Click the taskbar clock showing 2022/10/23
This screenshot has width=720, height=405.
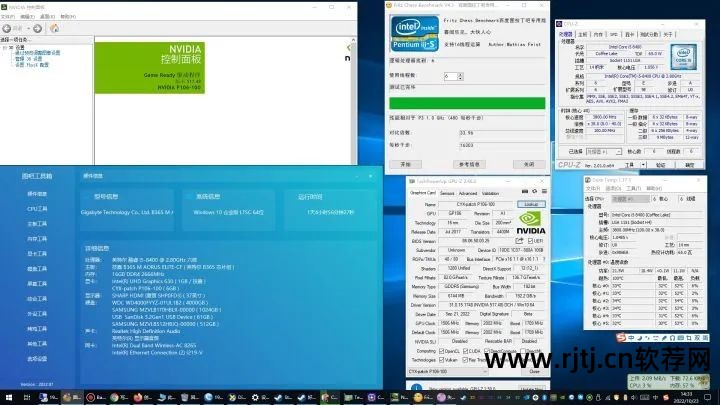tap(686, 398)
